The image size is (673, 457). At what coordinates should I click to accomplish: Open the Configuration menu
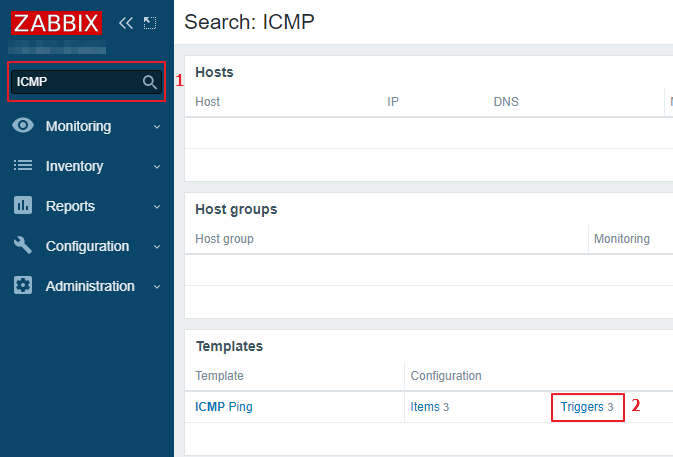(x=87, y=246)
